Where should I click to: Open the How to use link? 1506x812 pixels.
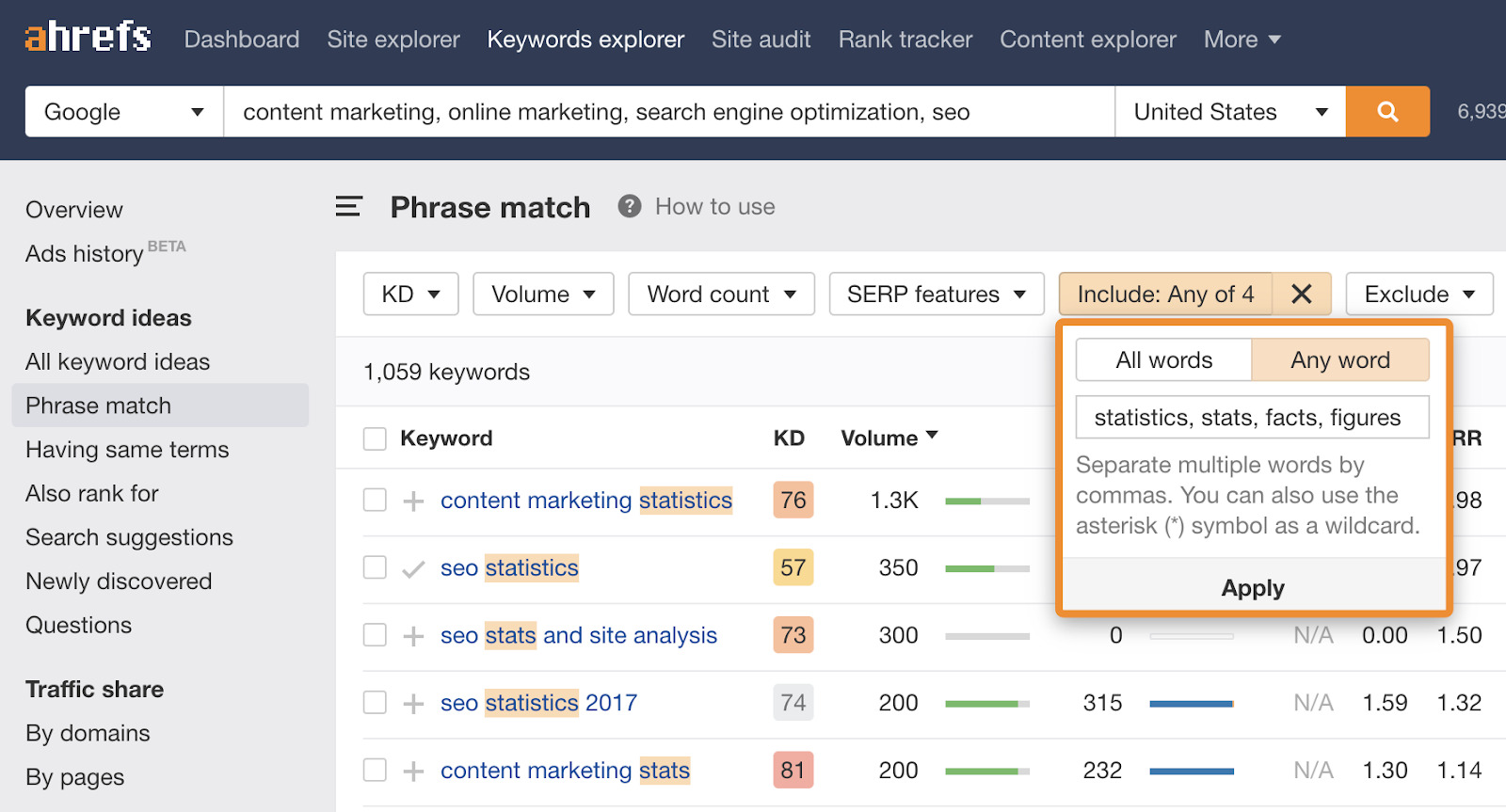pos(715,207)
